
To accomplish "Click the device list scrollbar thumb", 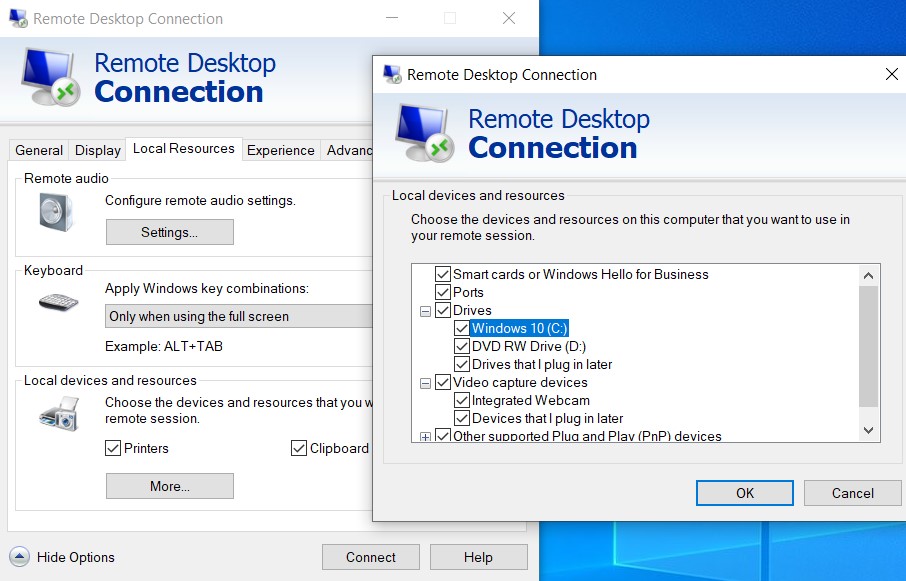I will [x=868, y=347].
